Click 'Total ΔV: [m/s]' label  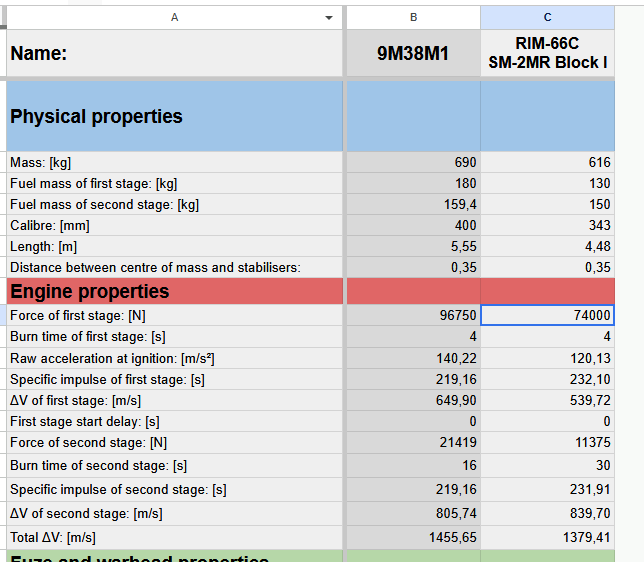53,537
